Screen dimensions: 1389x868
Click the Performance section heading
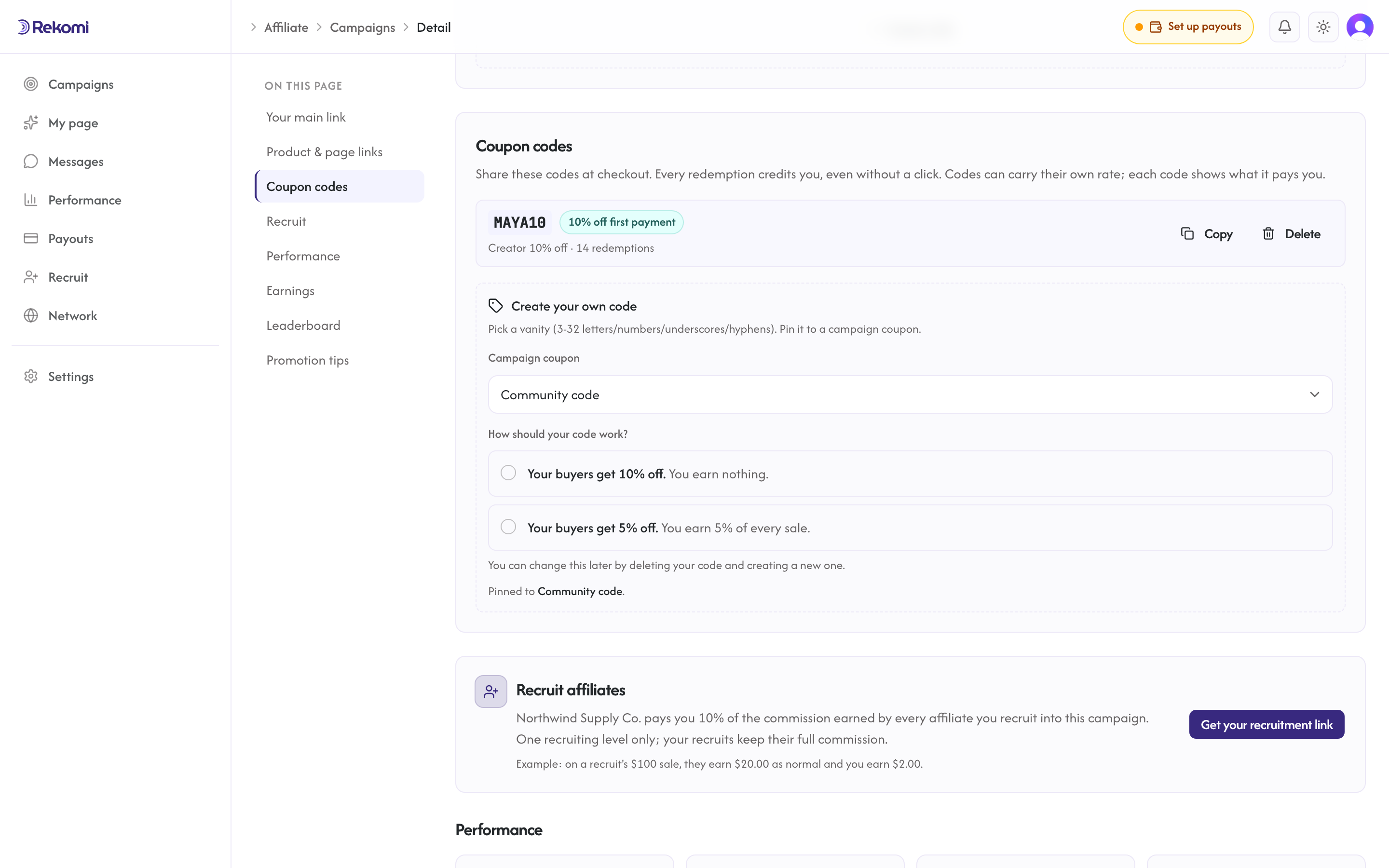coord(499,830)
